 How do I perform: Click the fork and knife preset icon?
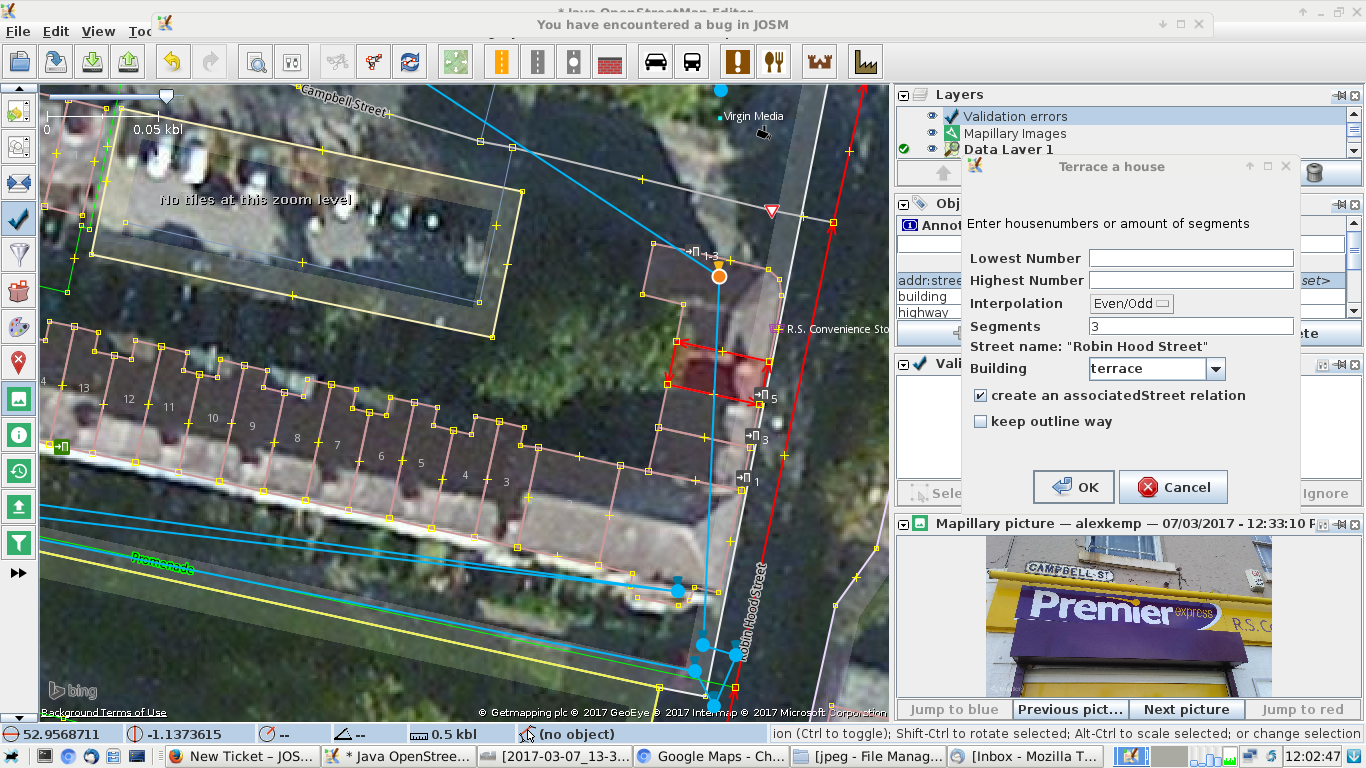pos(773,62)
